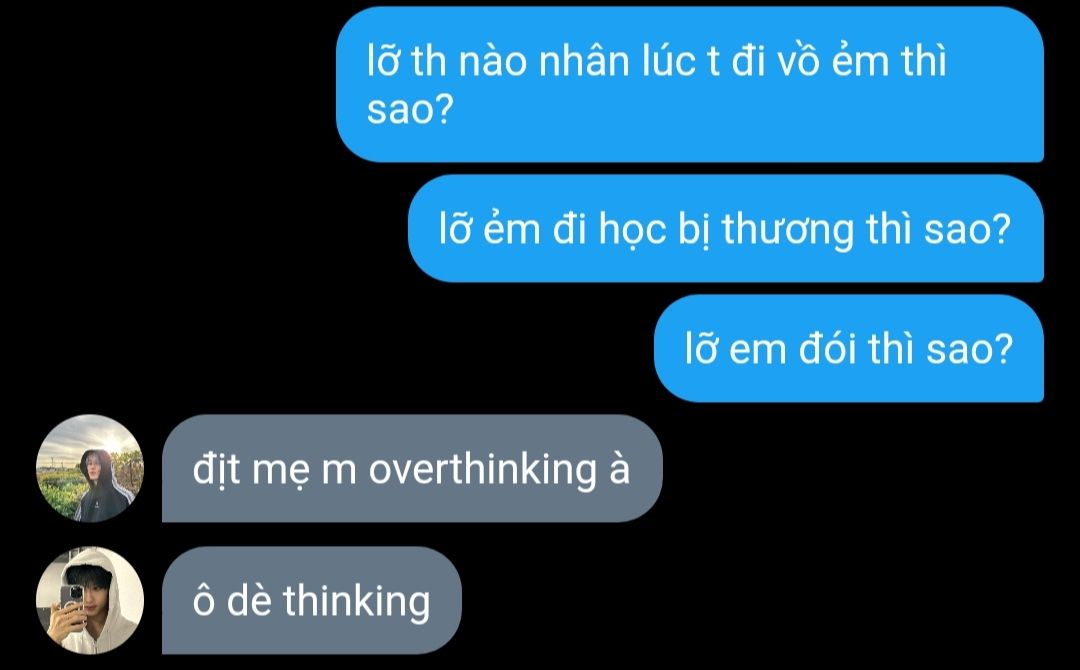The height and width of the screenshot is (670, 1080).
Task: Select the 'lỡ th nào nhân lúc t đi' message
Action: (689, 85)
